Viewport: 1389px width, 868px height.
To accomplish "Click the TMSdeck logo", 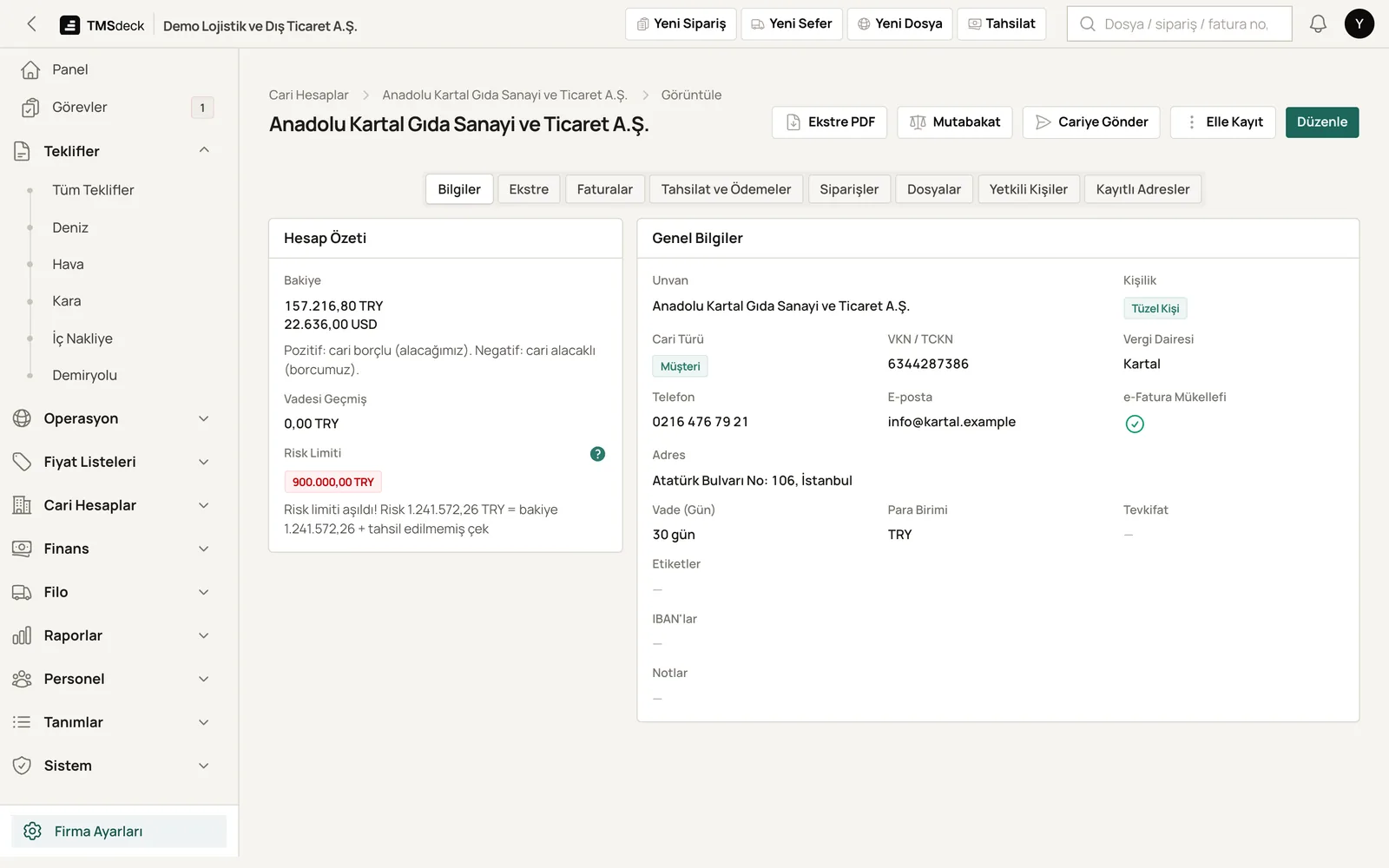I will pos(102,25).
